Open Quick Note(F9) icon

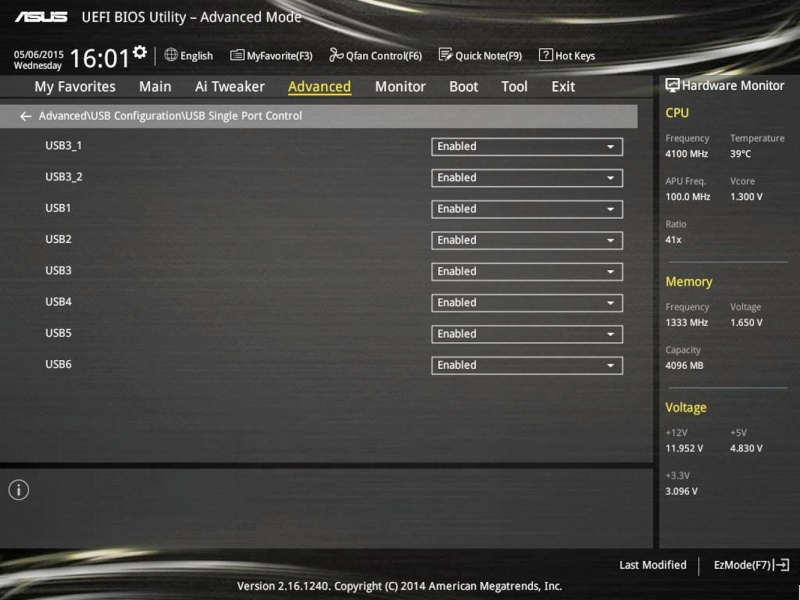point(445,55)
